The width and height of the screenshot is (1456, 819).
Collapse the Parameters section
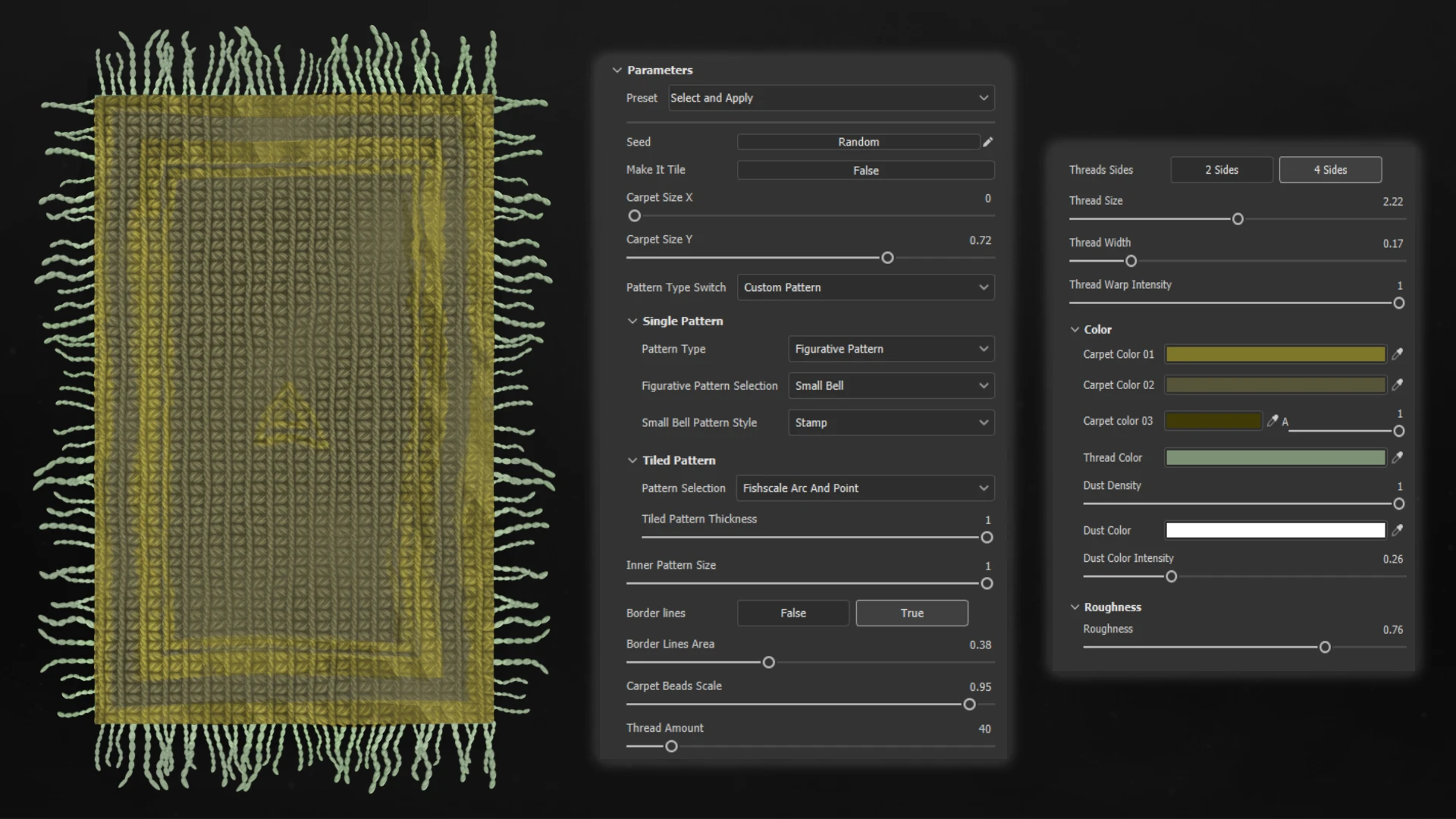(x=617, y=70)
